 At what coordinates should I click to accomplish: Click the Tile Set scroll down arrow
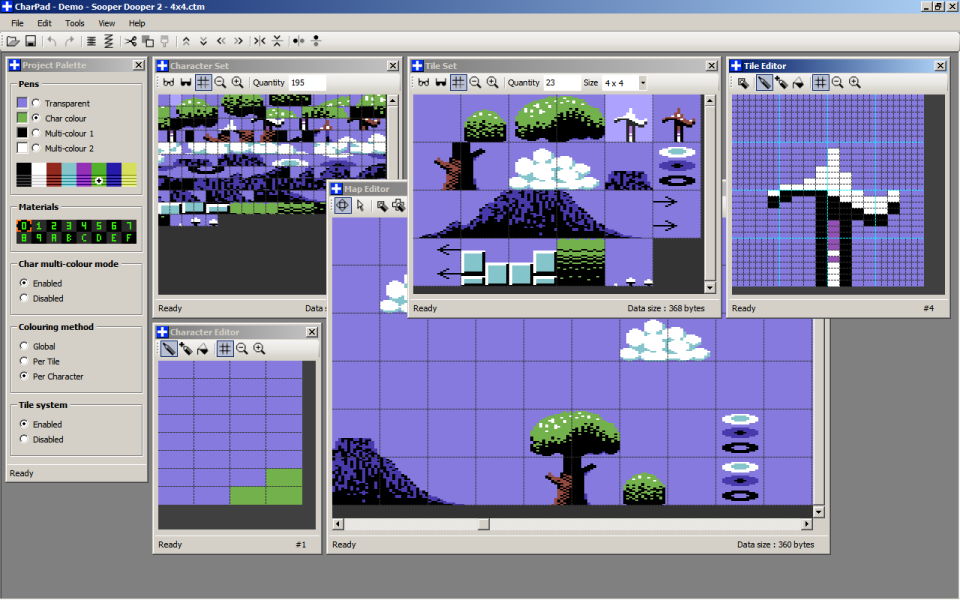point(710,287)
